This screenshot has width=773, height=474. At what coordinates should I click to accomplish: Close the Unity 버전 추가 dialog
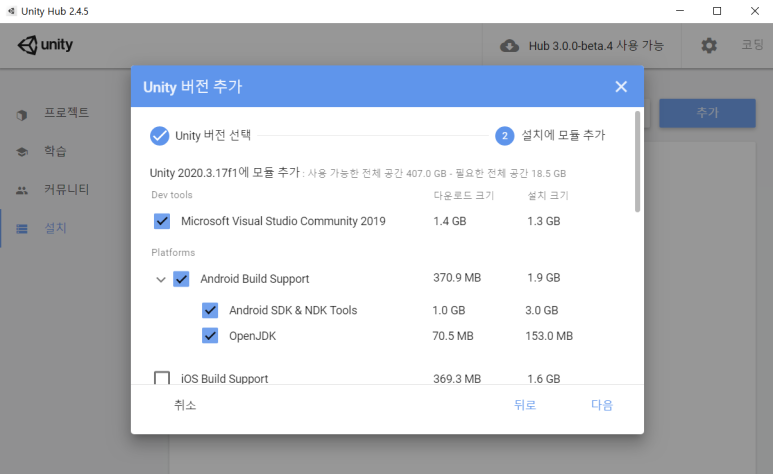(x=621, y=87)
